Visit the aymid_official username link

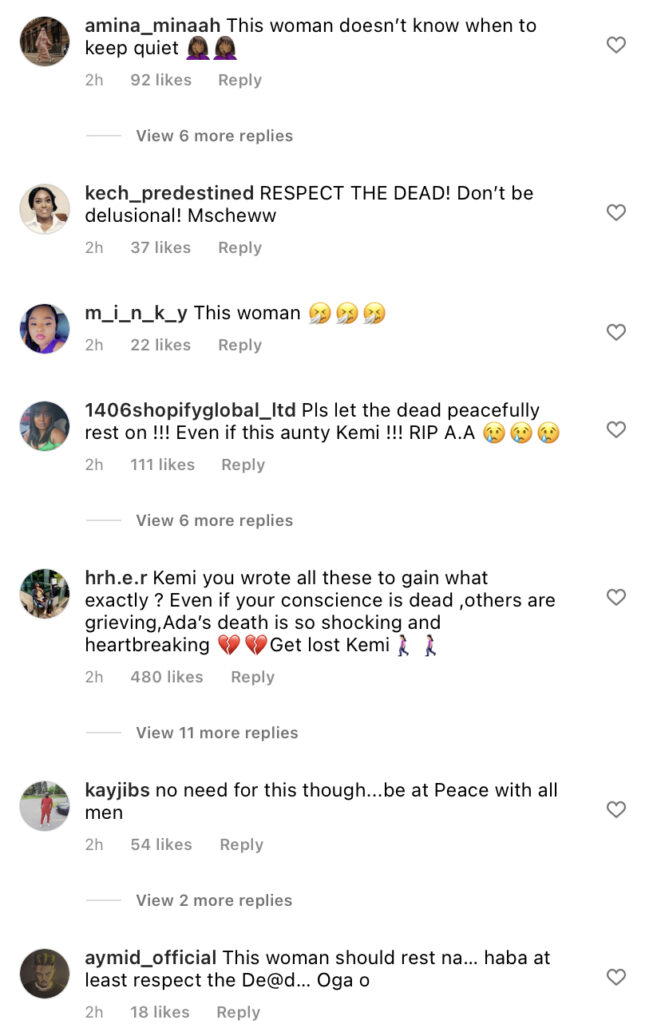151,957
